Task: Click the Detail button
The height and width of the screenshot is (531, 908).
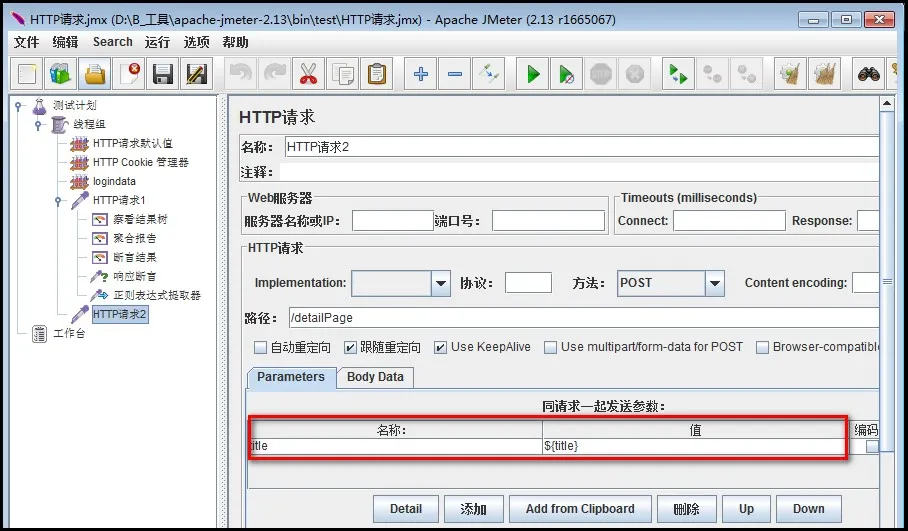Action: [x=405, y=509]
